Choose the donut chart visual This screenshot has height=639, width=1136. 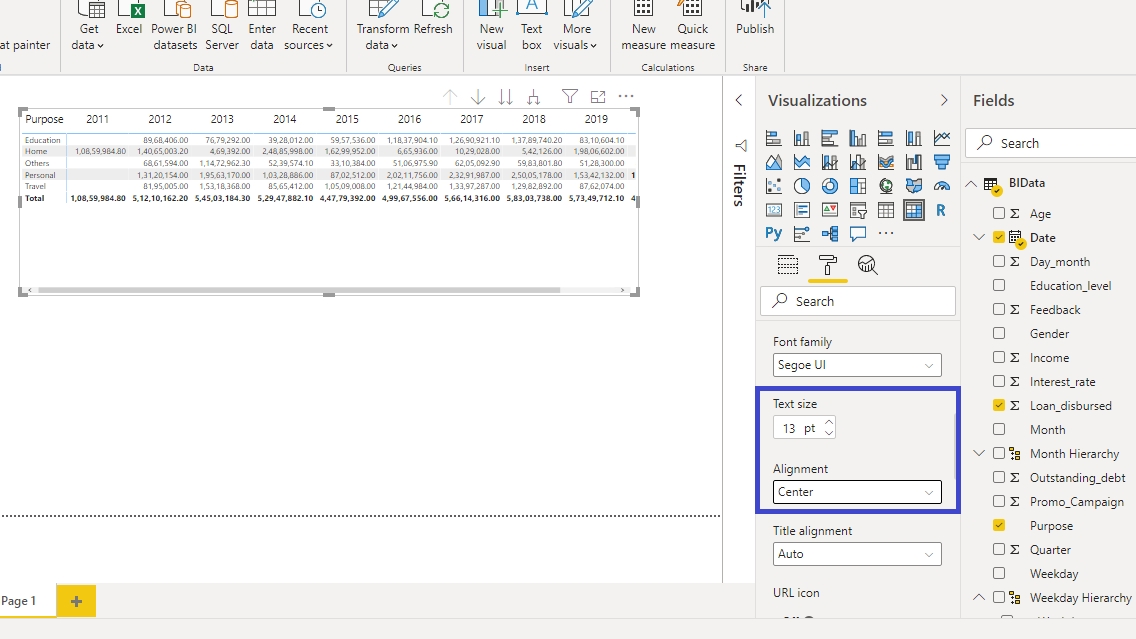(x=830, y=186)
